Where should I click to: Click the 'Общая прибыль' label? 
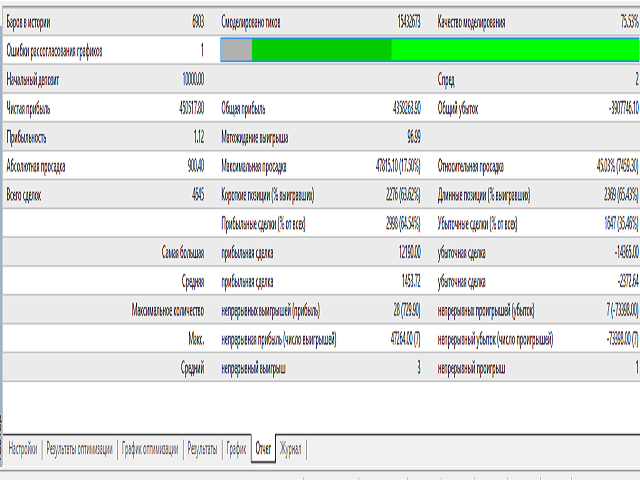(243, 109)
